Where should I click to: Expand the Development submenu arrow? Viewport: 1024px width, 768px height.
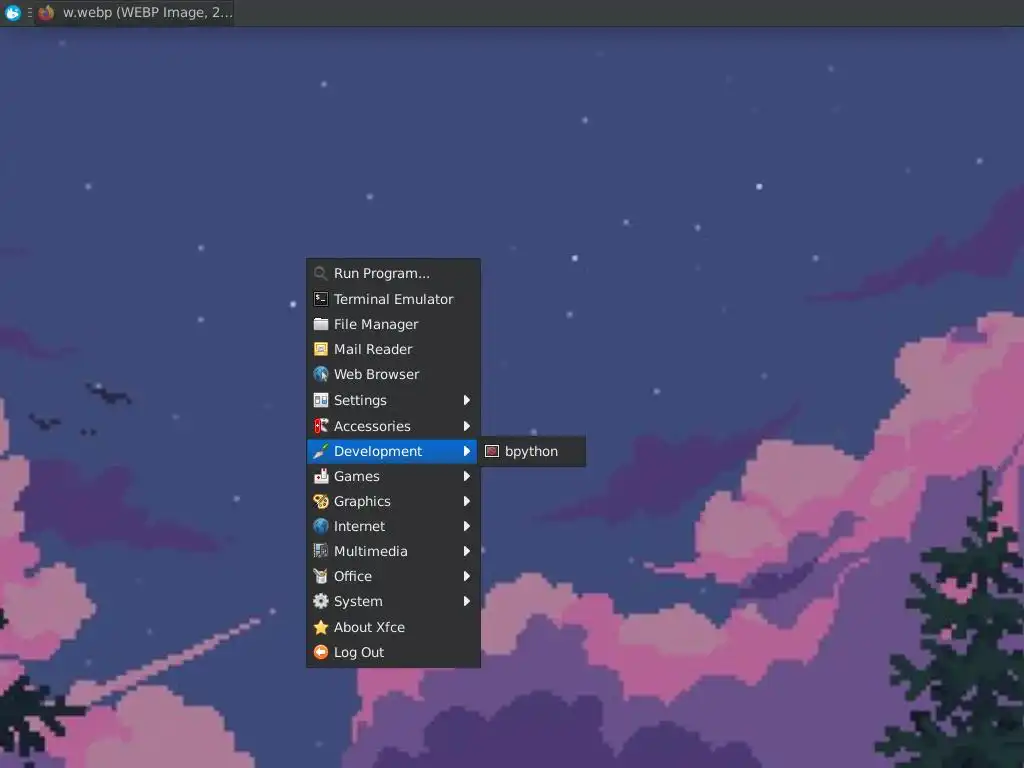tap(466, 451)
